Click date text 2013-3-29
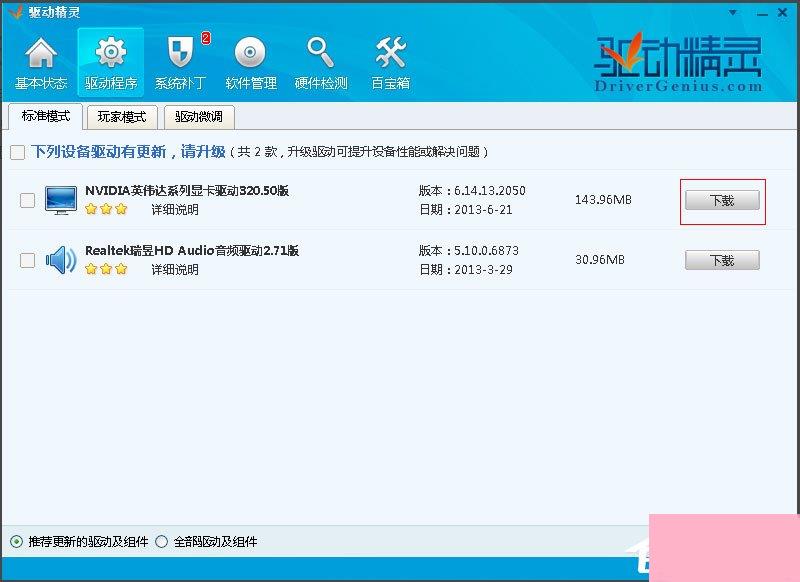 [483, 269]
